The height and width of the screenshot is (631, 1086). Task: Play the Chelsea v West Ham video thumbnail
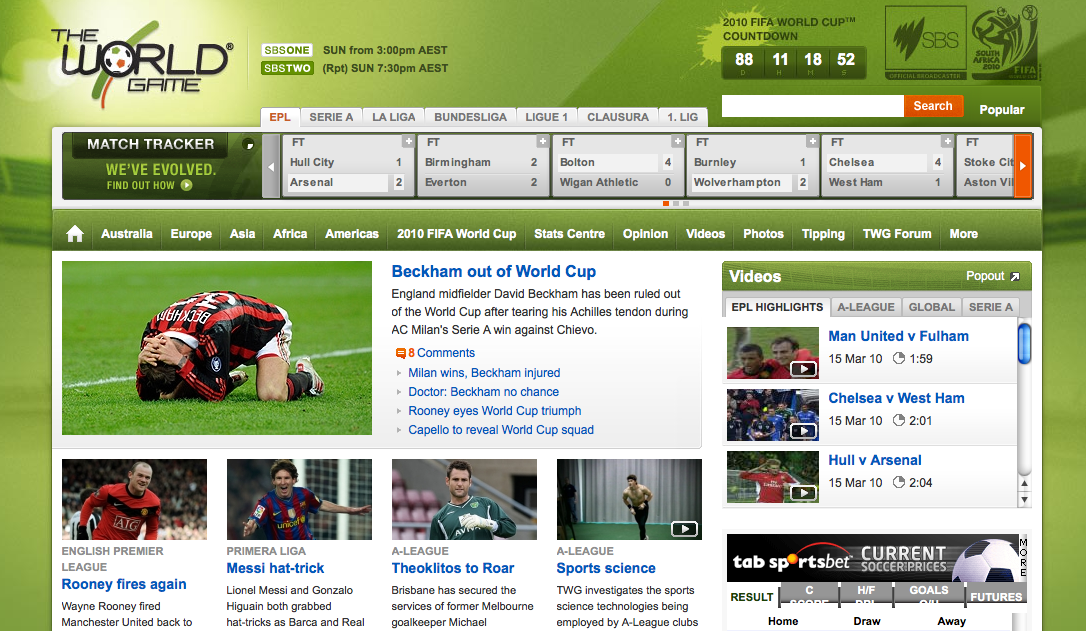772,415
